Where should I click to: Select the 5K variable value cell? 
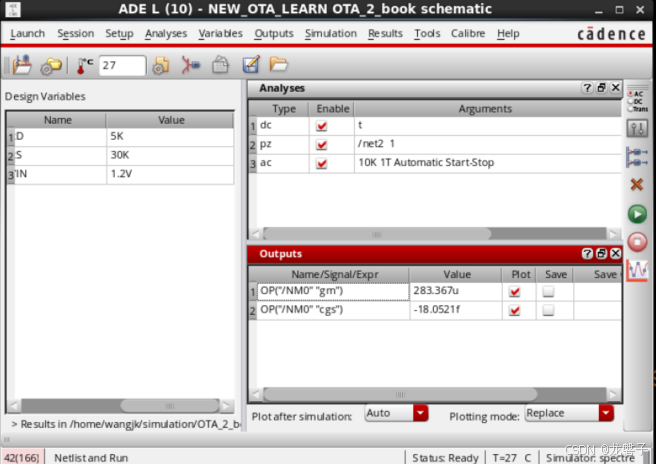coord(169,137)
